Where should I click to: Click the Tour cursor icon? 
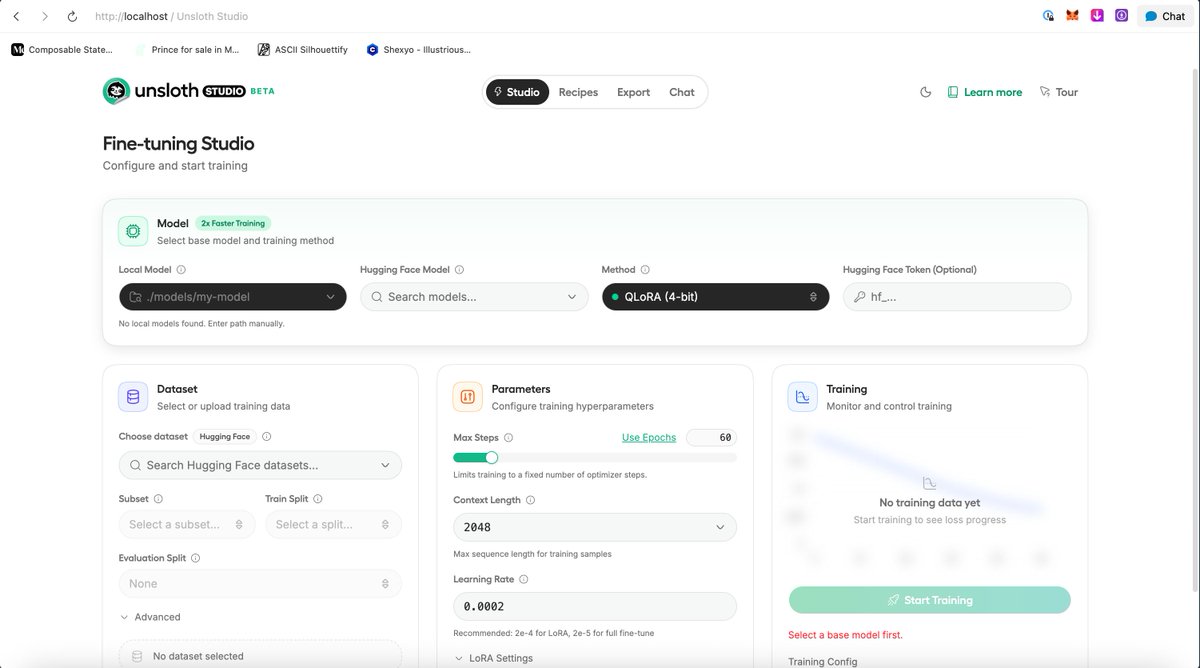pyautogui.click(x=1045, y=92)
